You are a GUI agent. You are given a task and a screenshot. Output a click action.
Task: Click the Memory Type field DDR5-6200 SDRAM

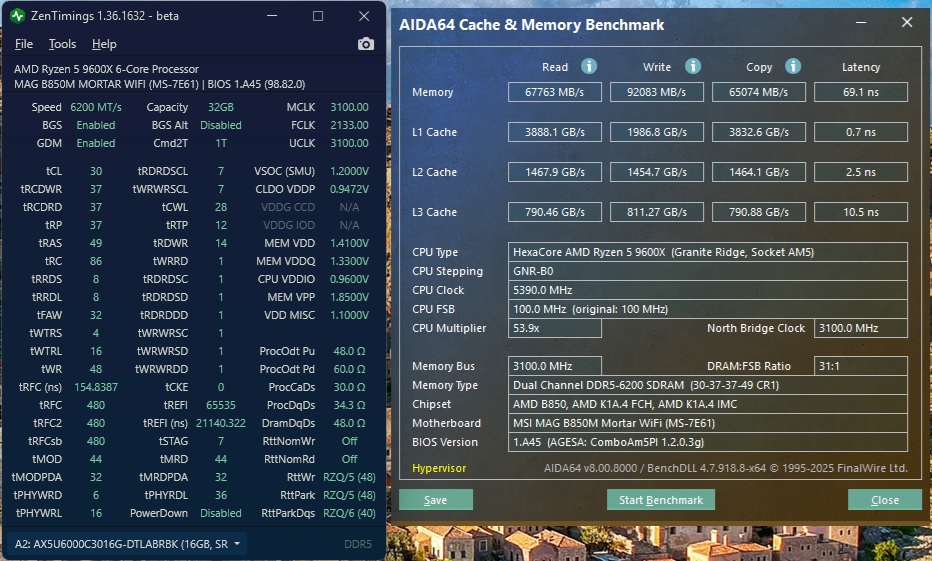click(x=707, y=385)
